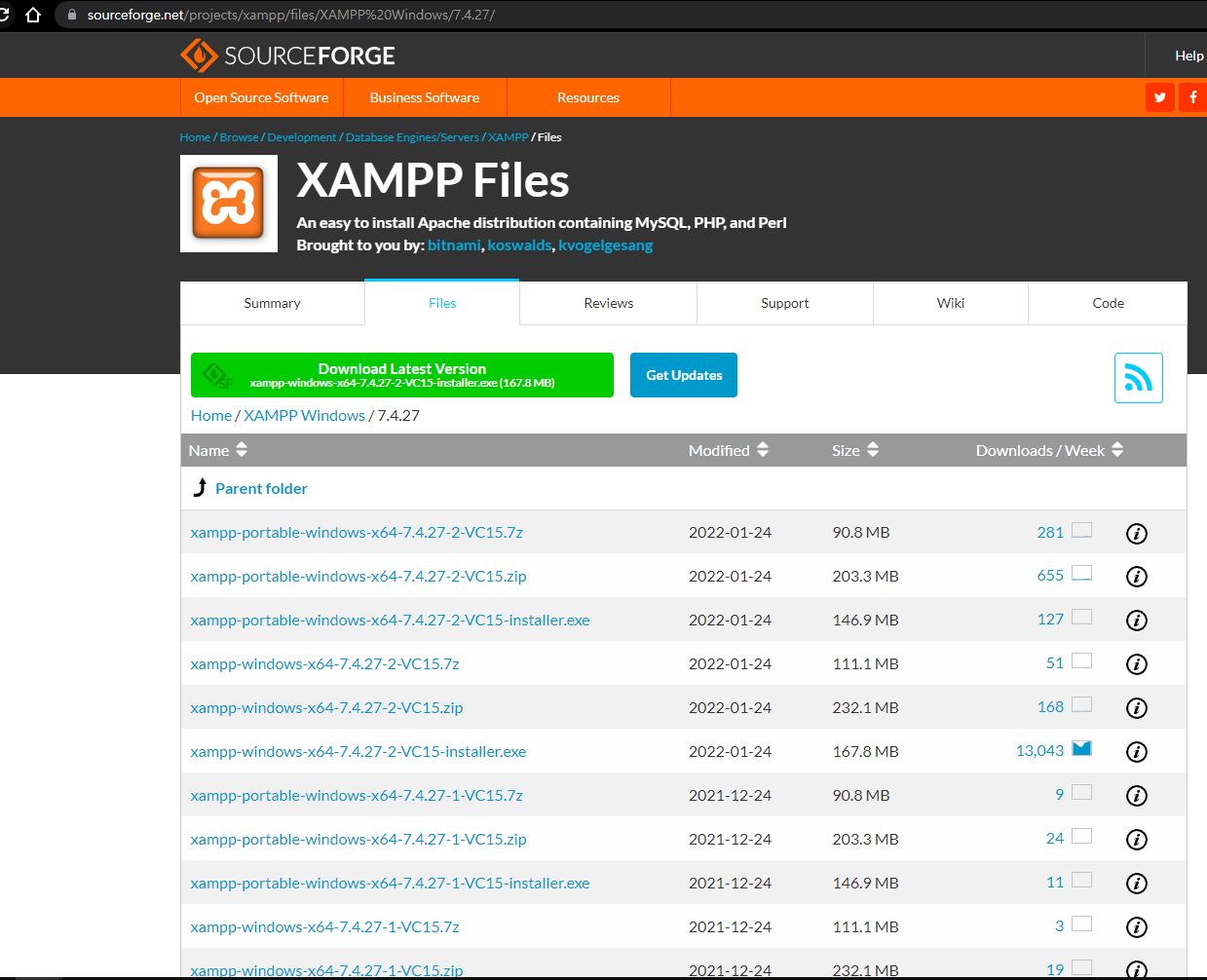Screen dimensions: 1207x980
Task: Open the Facebook share icon
Action: [1192, 97]
